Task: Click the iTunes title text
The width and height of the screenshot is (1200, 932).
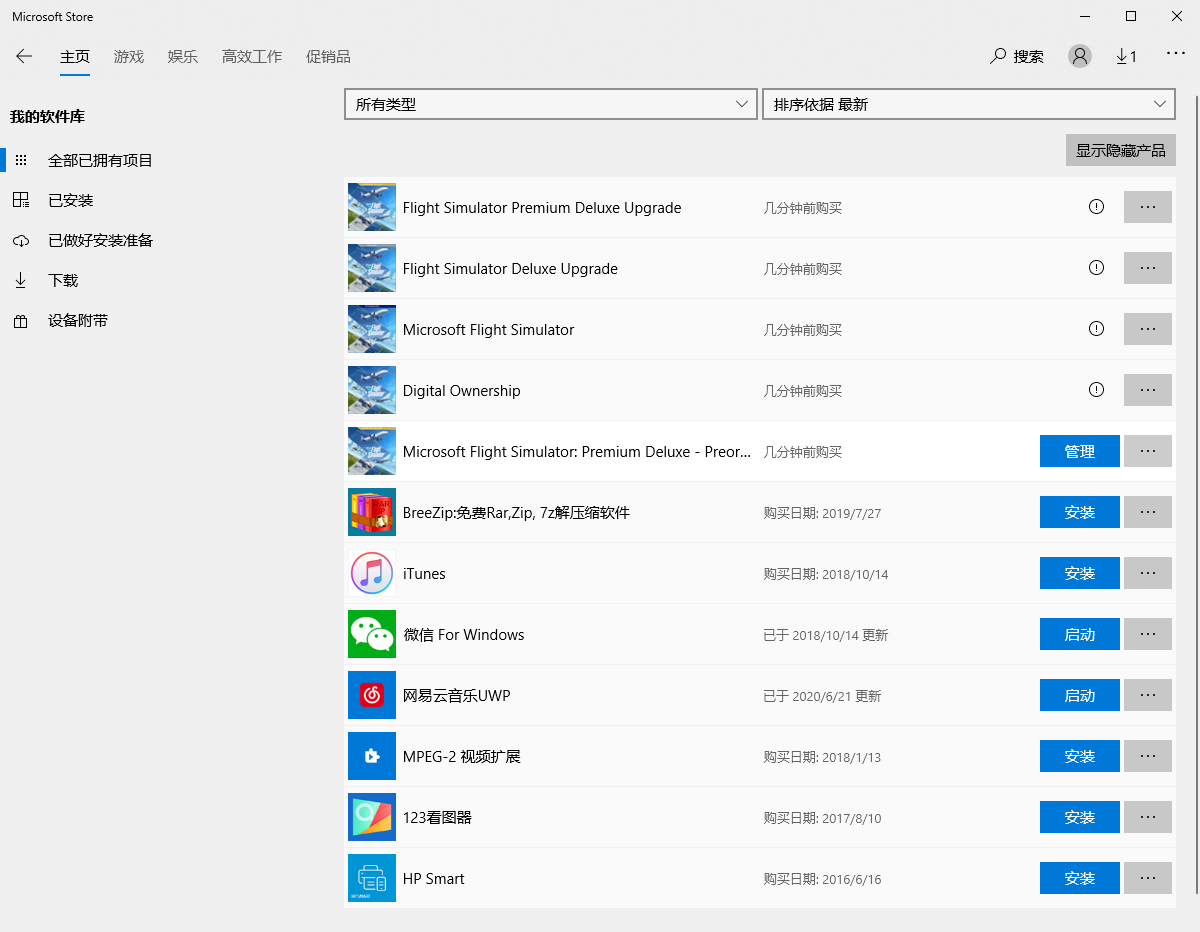Action: click(x=424, y=573)
